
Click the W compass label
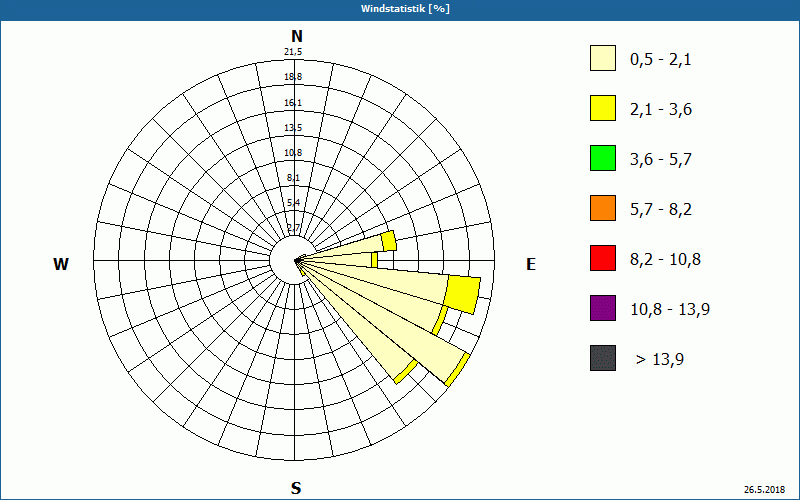click(61, 264)
